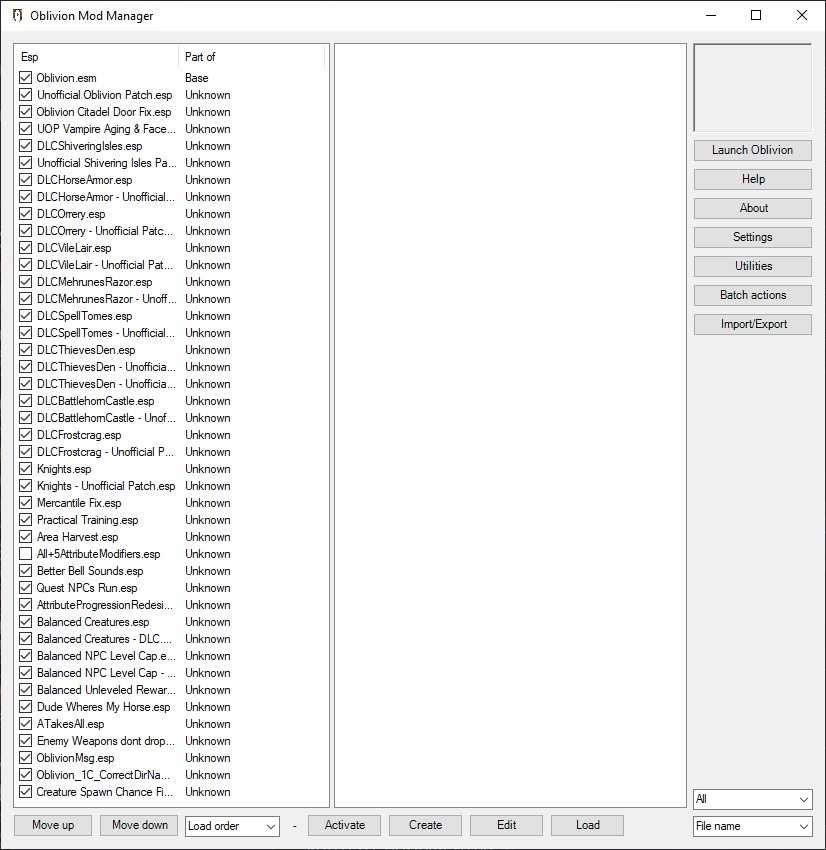Toggle OblivionMsg.esp checkbox
This screenshot has width=826, height=850.
pos(25,758)
